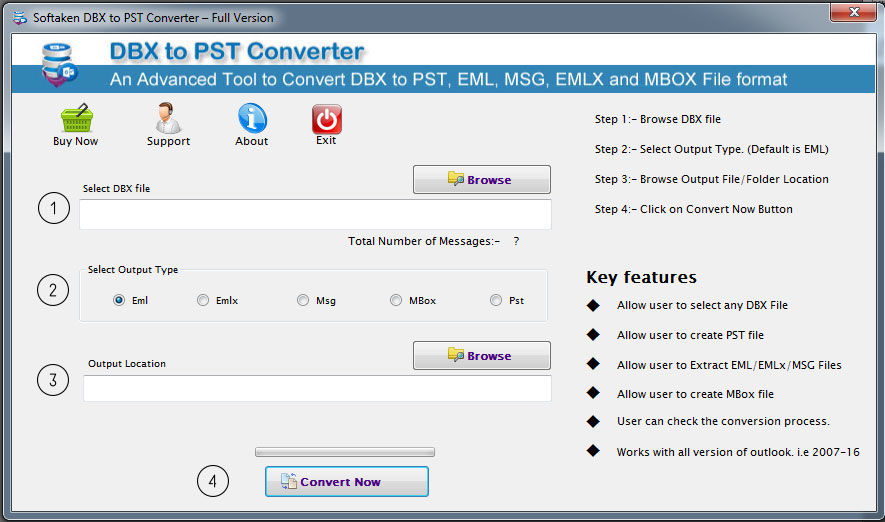Click the window title 'Softaken DBX to PST Converter'

[153, 18]
